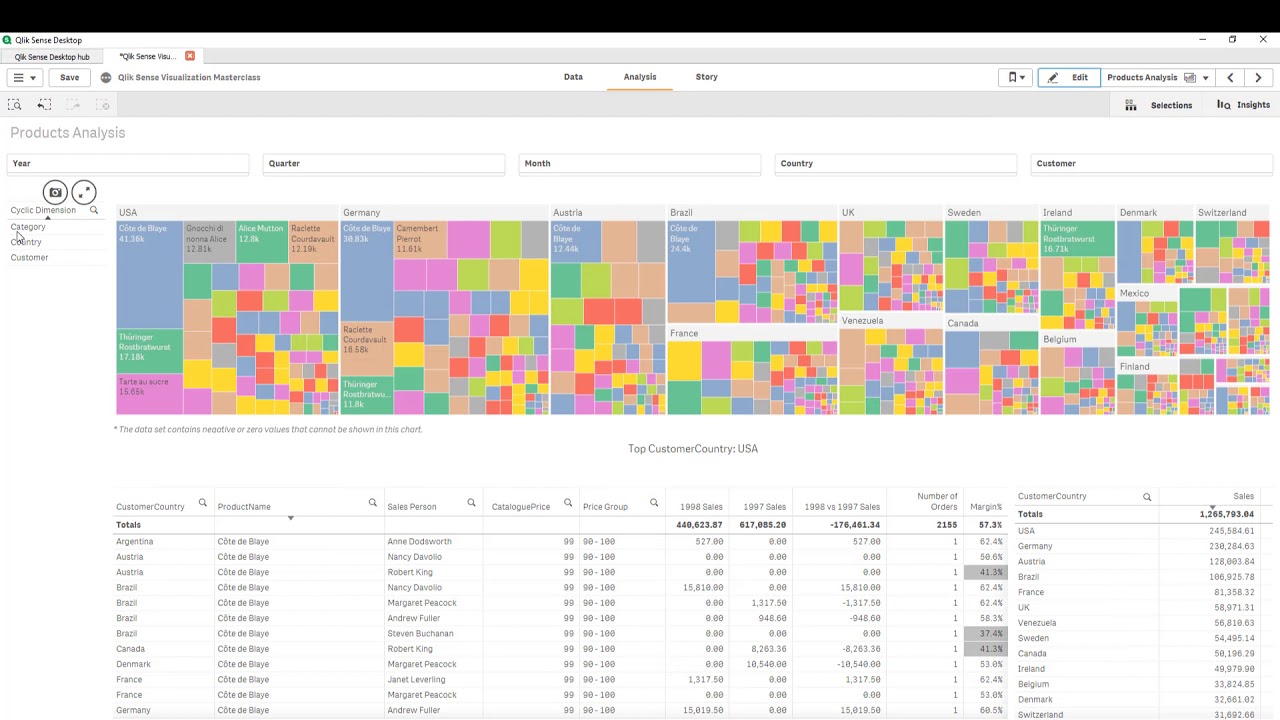The height and width of the screenshot is (720, 1280).
Task: Go to the previous sheet
Action: [x=1230, y=77]
